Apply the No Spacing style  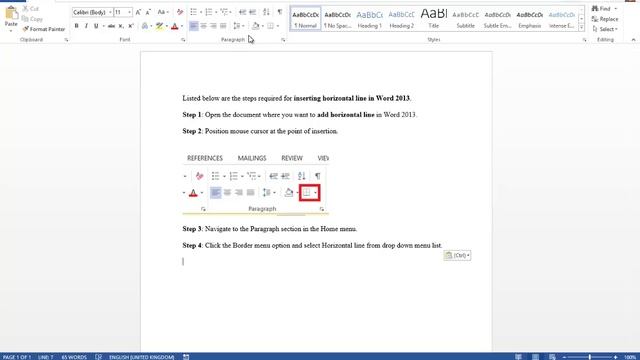338,19
